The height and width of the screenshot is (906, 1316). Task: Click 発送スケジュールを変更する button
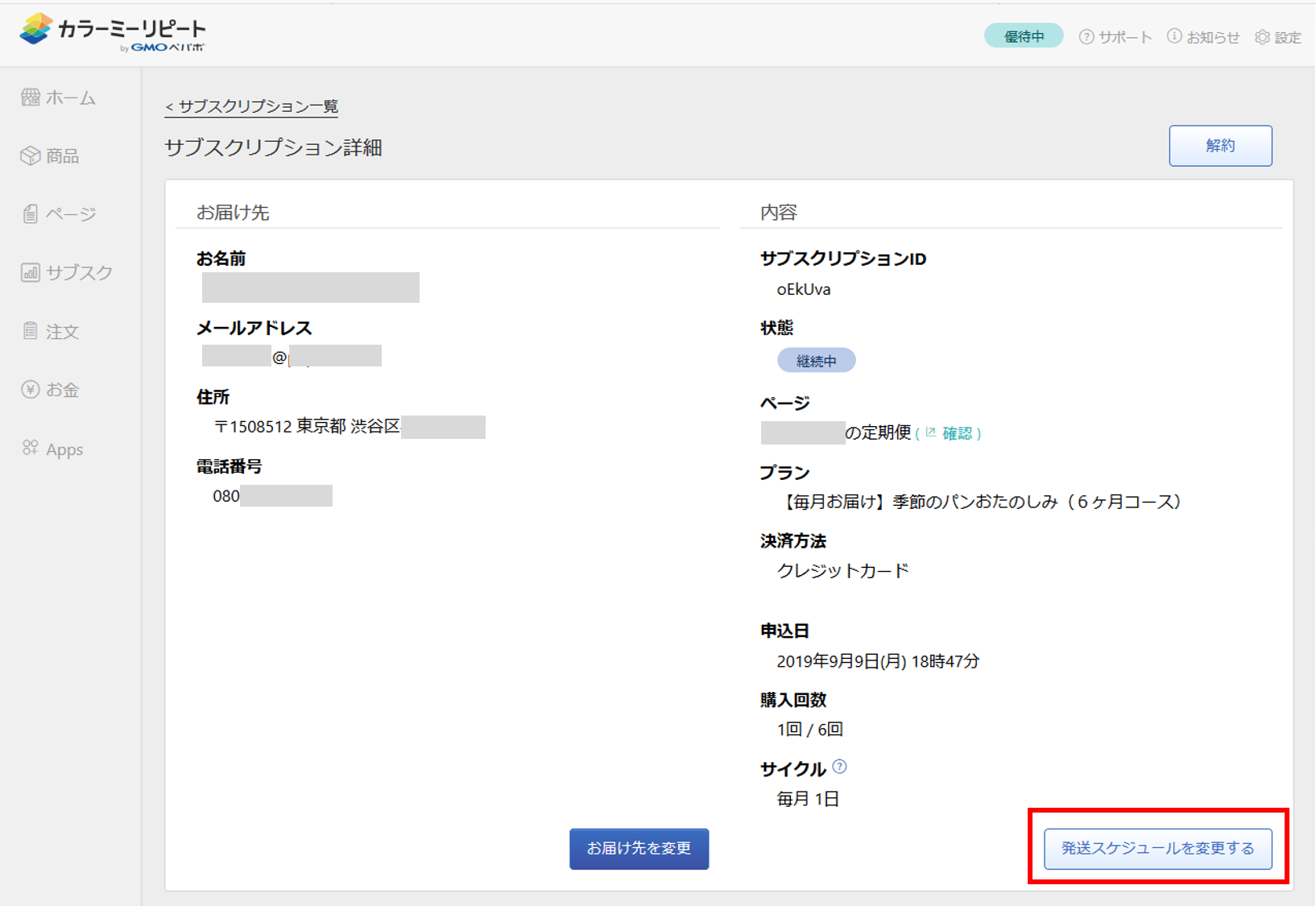coord(1157,849)
